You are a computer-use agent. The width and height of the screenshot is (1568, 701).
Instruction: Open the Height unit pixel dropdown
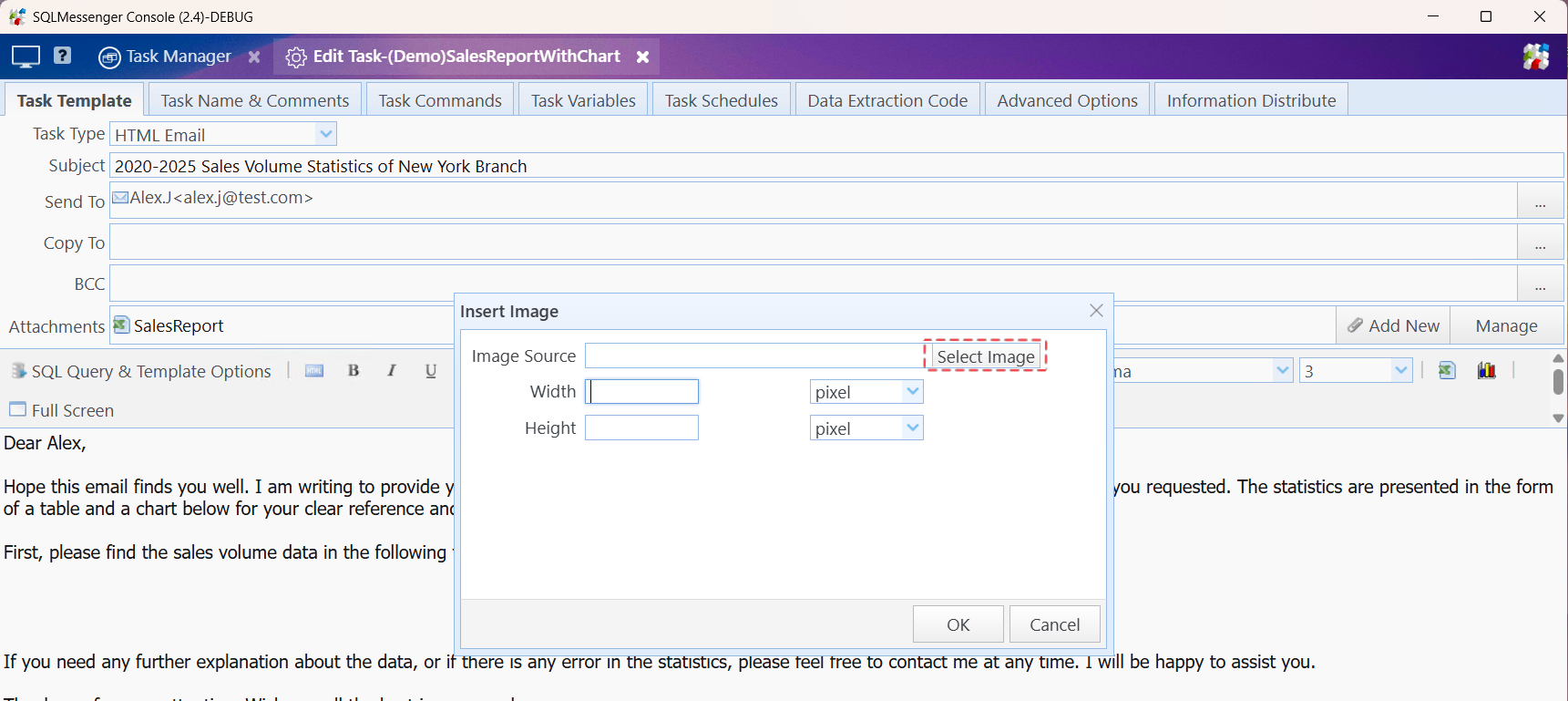coord(912,428)
